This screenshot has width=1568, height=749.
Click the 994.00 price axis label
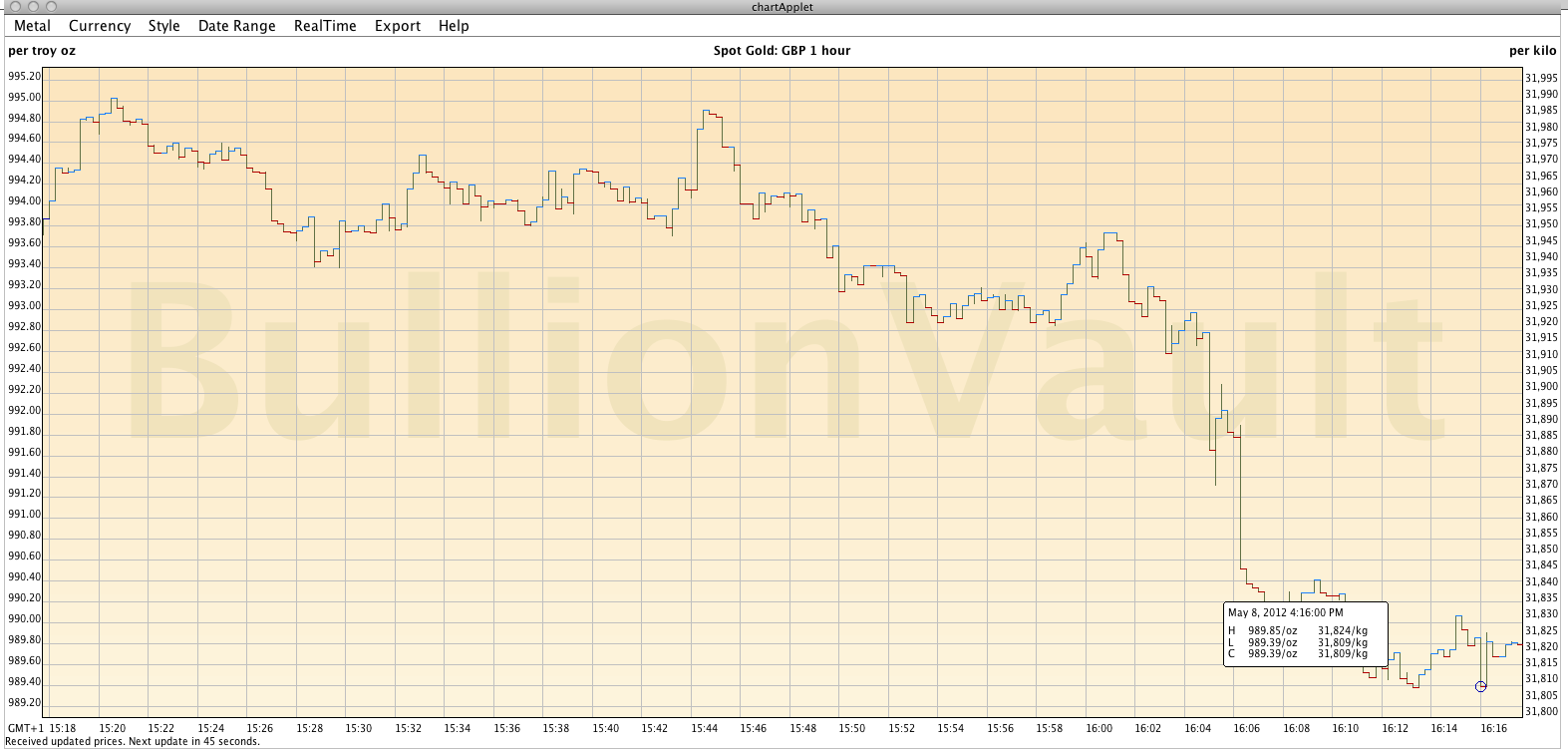point(25,201)
